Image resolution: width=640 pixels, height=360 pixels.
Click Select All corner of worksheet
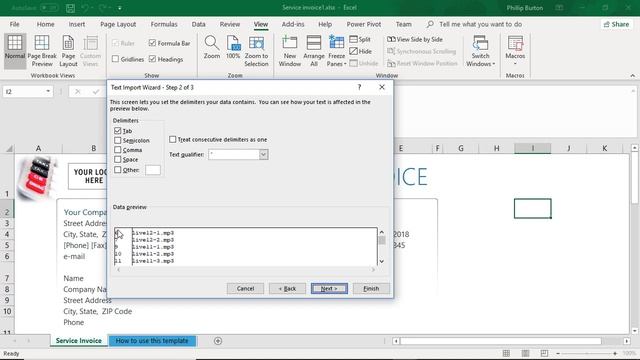pyautogui.click(x=8, y=149)
